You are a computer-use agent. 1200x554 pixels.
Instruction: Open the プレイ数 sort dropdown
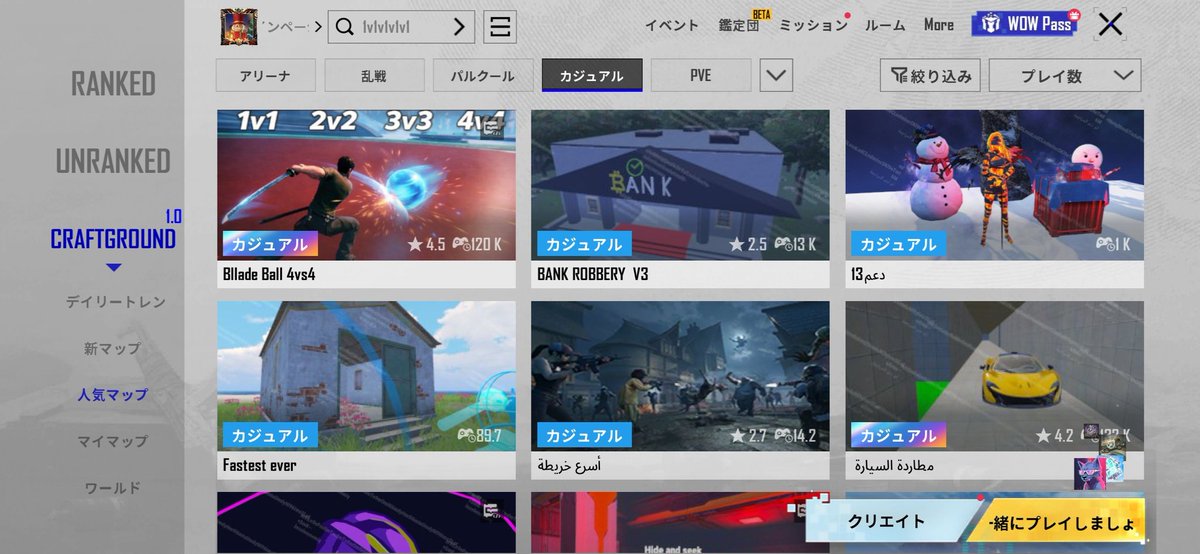pos(1065,76)
